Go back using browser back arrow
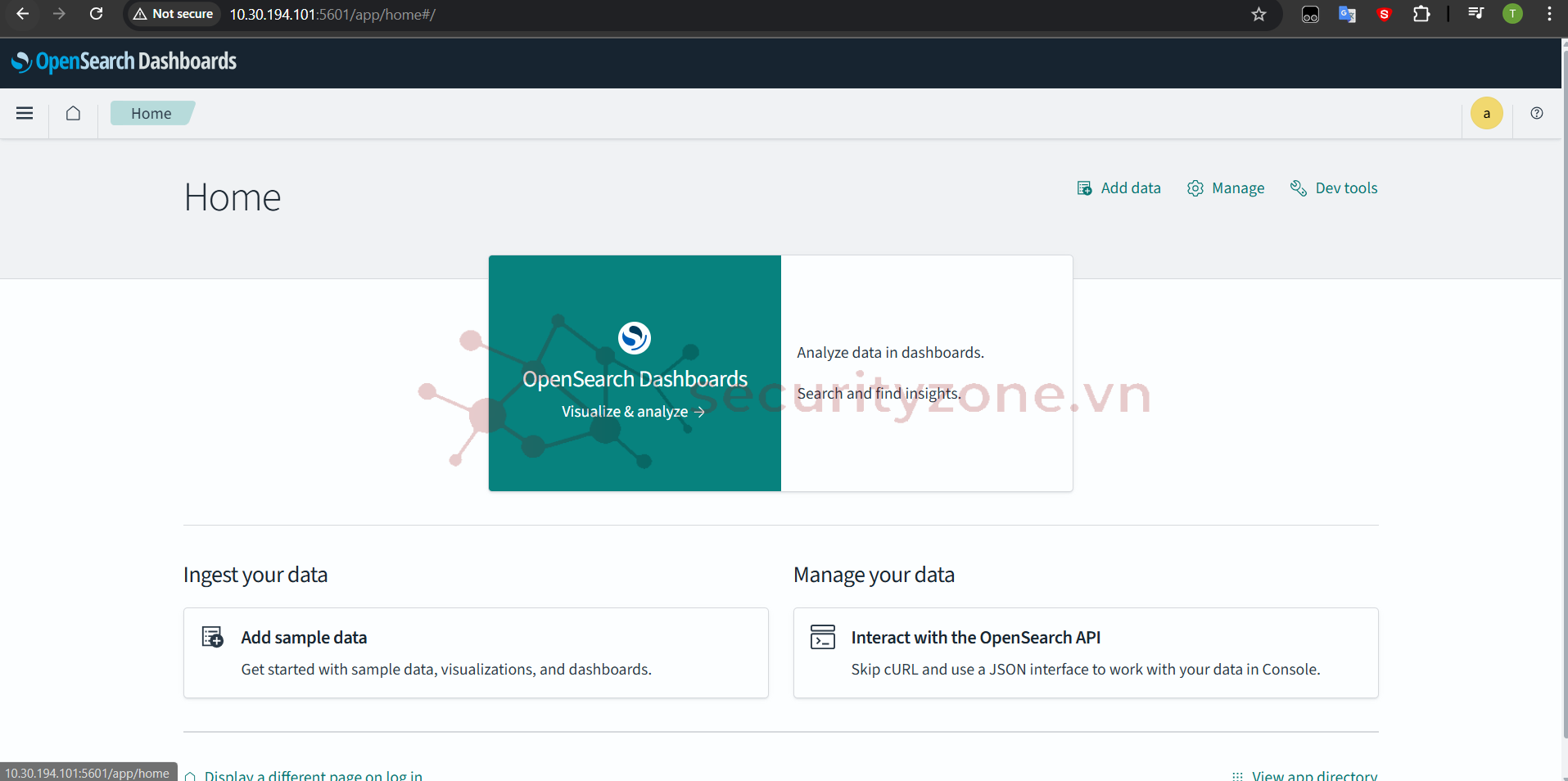 [23, 14]
